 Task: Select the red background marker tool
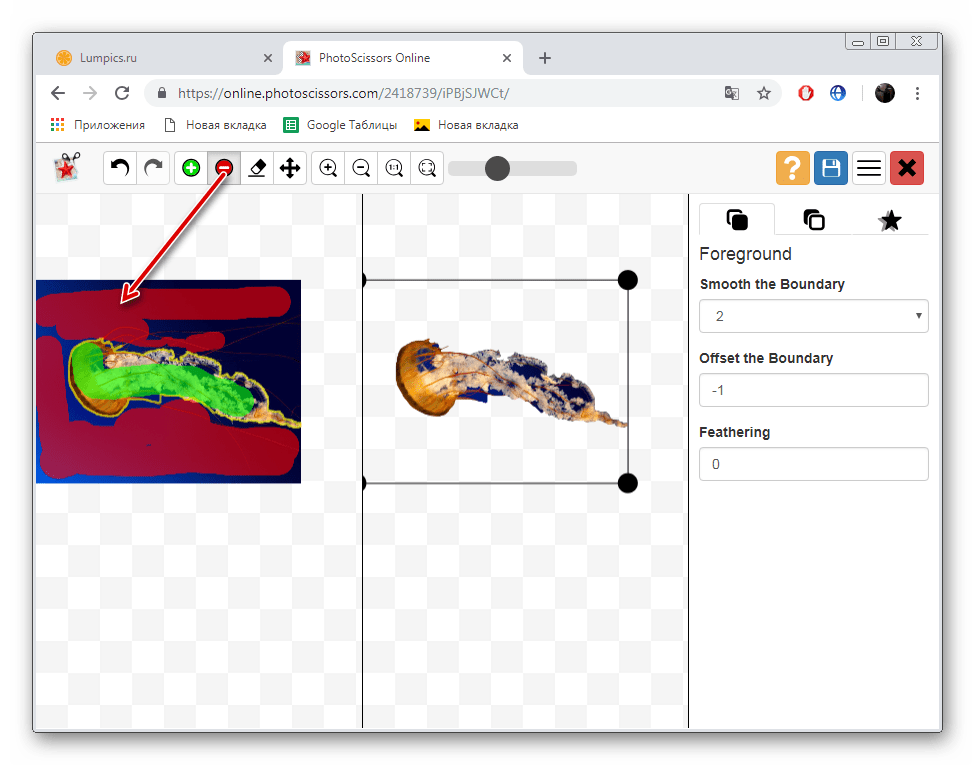224,168
